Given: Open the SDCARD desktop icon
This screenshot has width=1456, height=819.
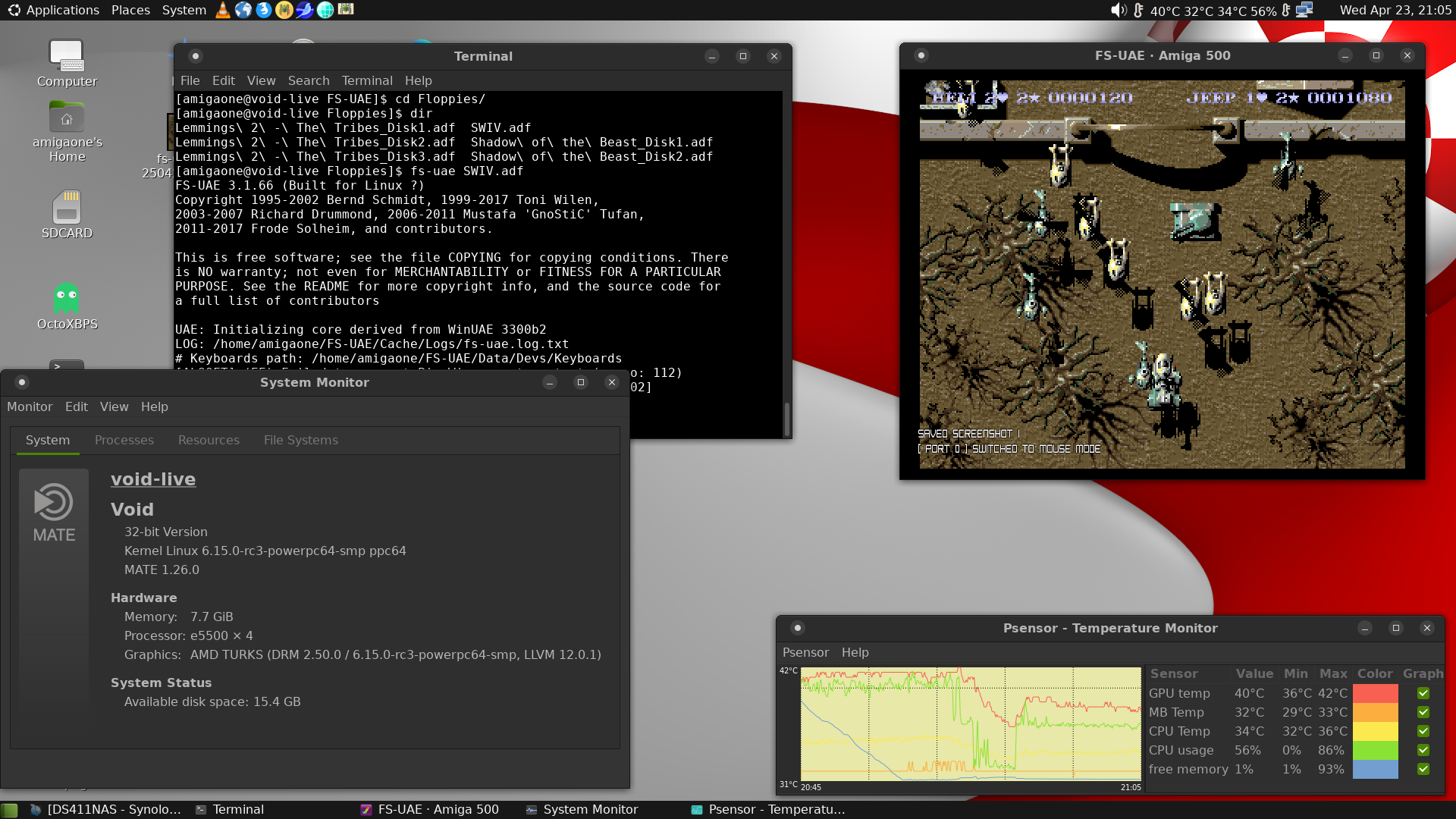Looking at the screenshot, I should 67,215.
